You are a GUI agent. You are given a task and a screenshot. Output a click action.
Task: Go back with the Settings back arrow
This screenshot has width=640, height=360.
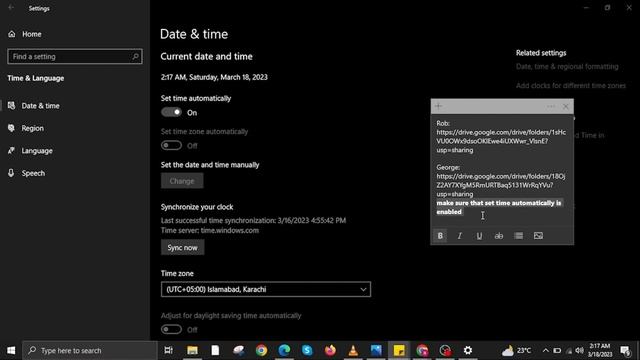pyautogui.click(x=11, y=8)
